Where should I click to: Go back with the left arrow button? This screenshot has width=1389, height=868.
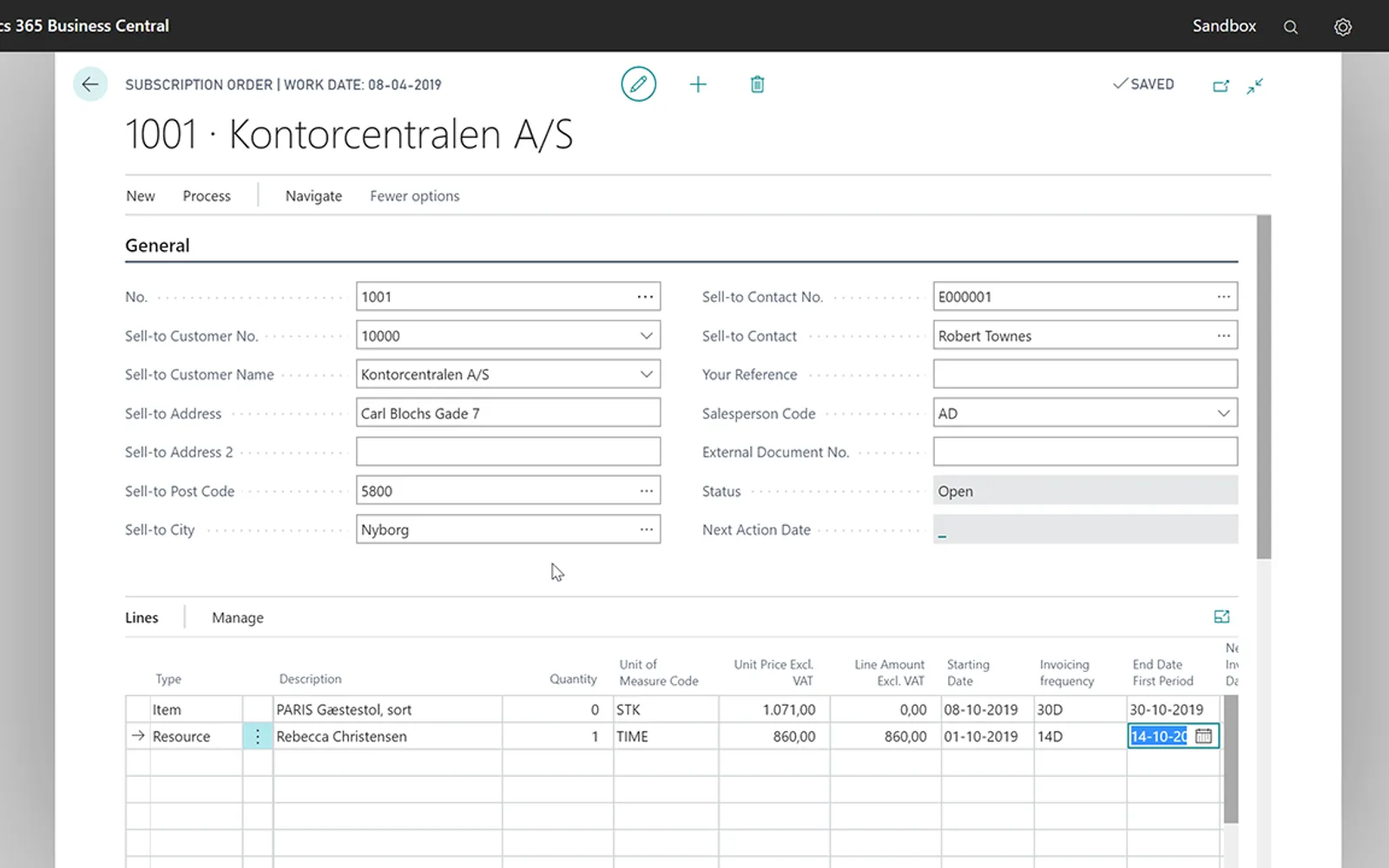pos(90,84)
